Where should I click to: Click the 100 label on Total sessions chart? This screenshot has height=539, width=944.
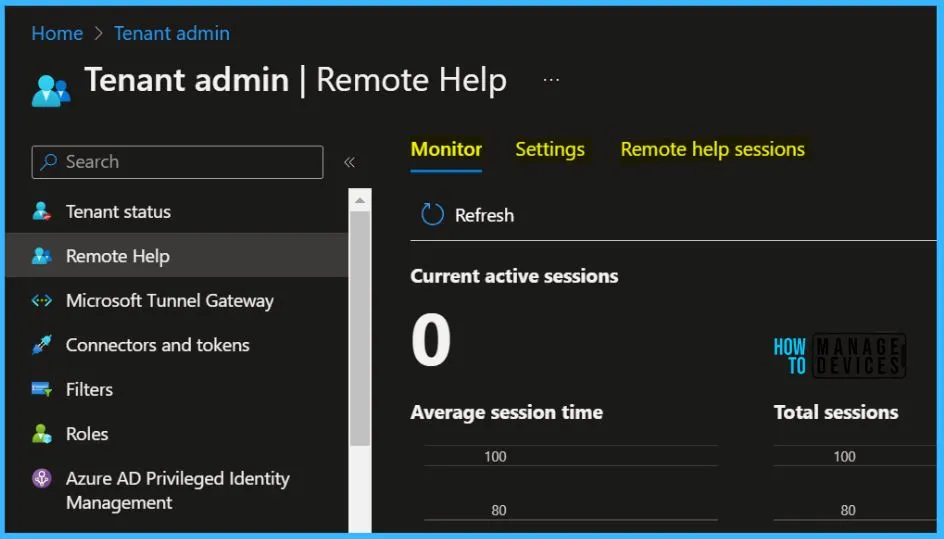point(844,456)
